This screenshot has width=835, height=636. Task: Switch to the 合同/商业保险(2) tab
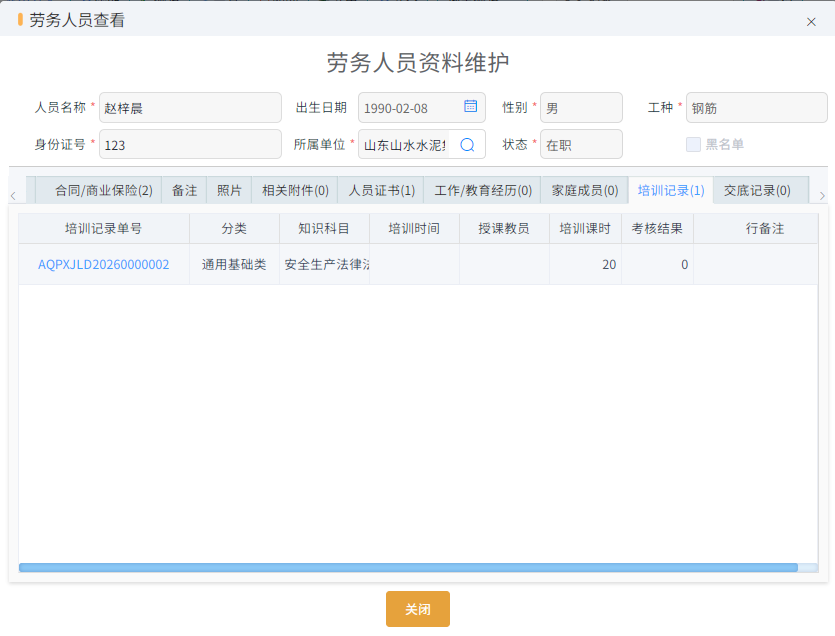coord(104,190)
